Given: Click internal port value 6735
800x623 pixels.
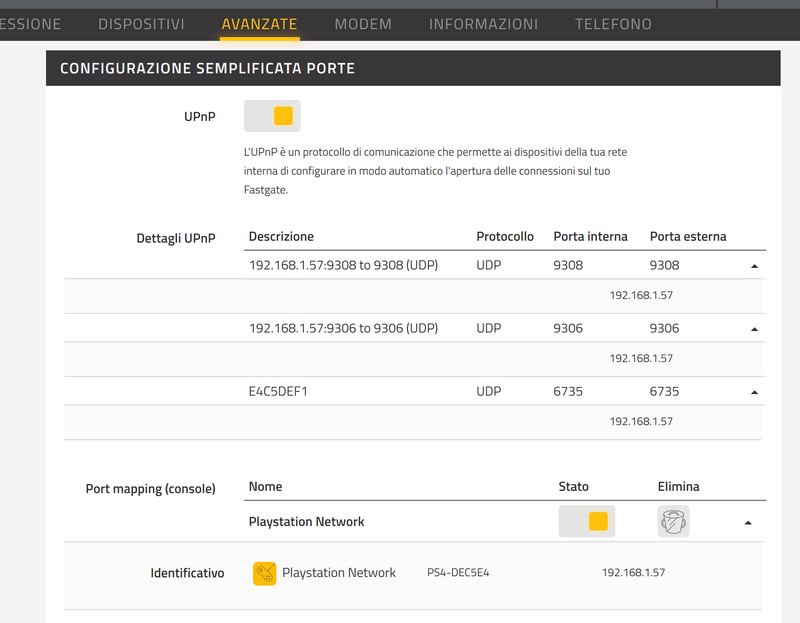Looking at the screenshot, I should coord(568,391).
